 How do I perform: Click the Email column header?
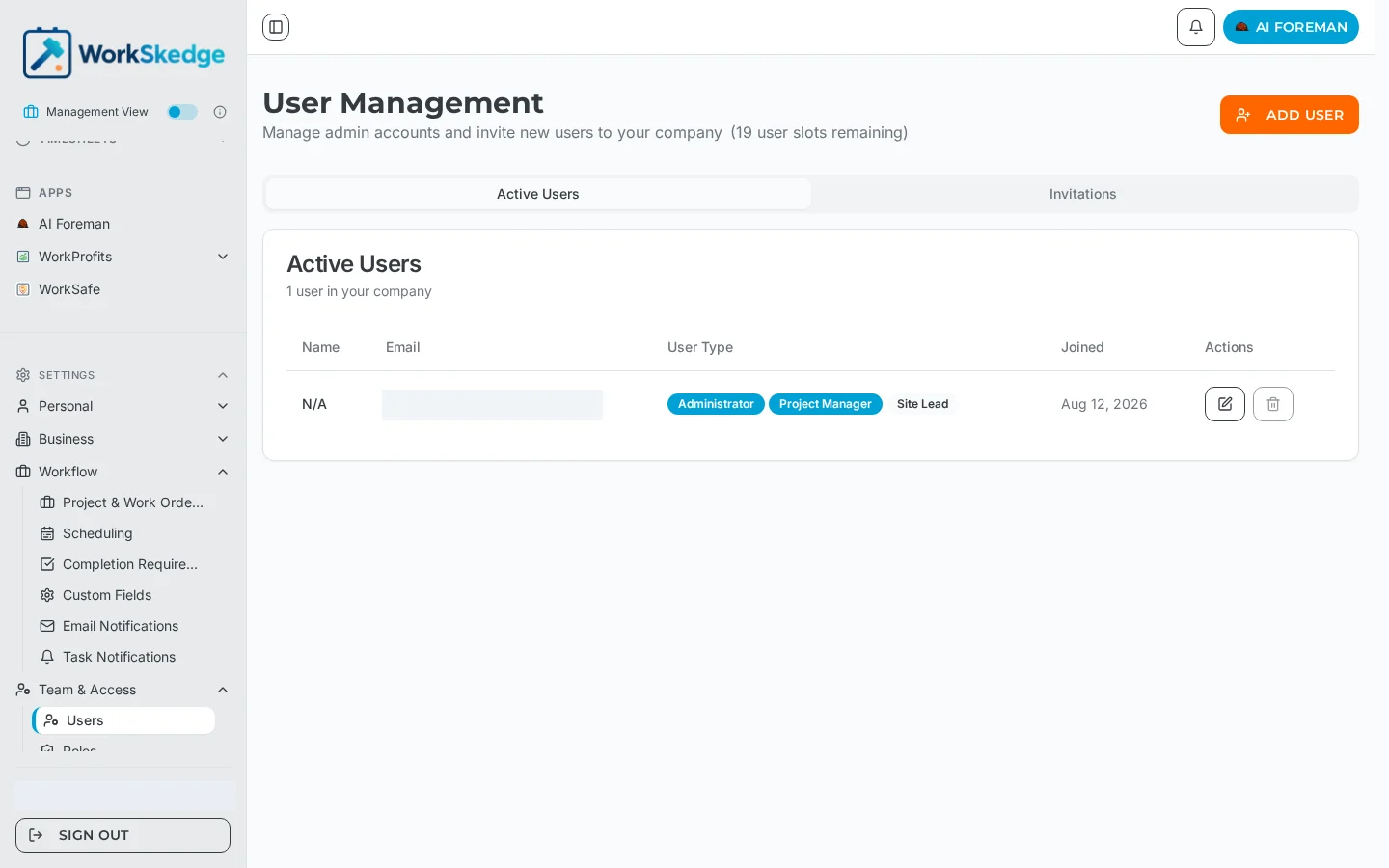[x=403, y=347]
